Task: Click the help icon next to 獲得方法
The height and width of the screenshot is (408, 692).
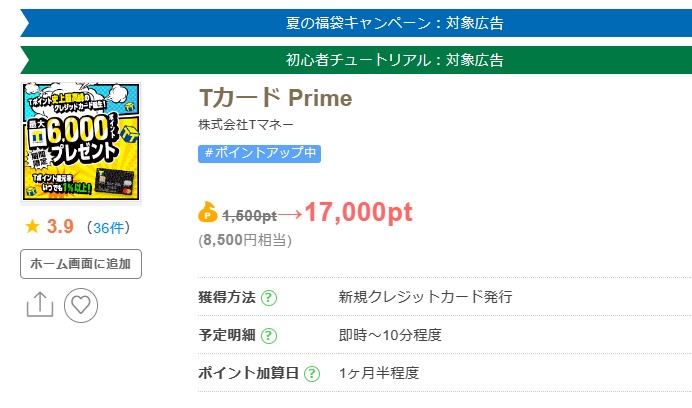Action: pyautogui.click(x=269, y=298)
